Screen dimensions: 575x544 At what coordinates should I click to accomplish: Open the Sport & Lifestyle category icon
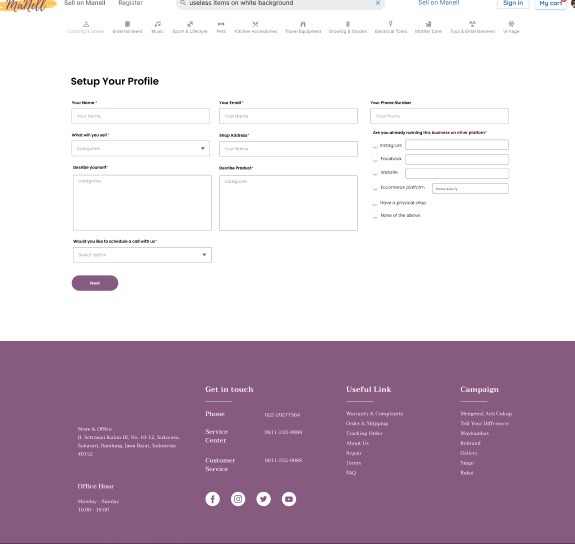pyautogui.click(x=190, y=24)
